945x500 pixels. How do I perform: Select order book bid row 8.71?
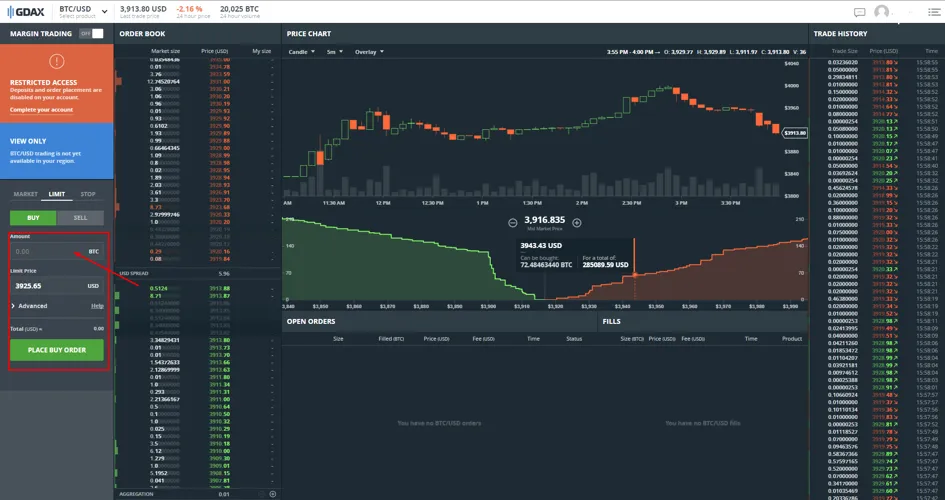(x=197, y=296)
